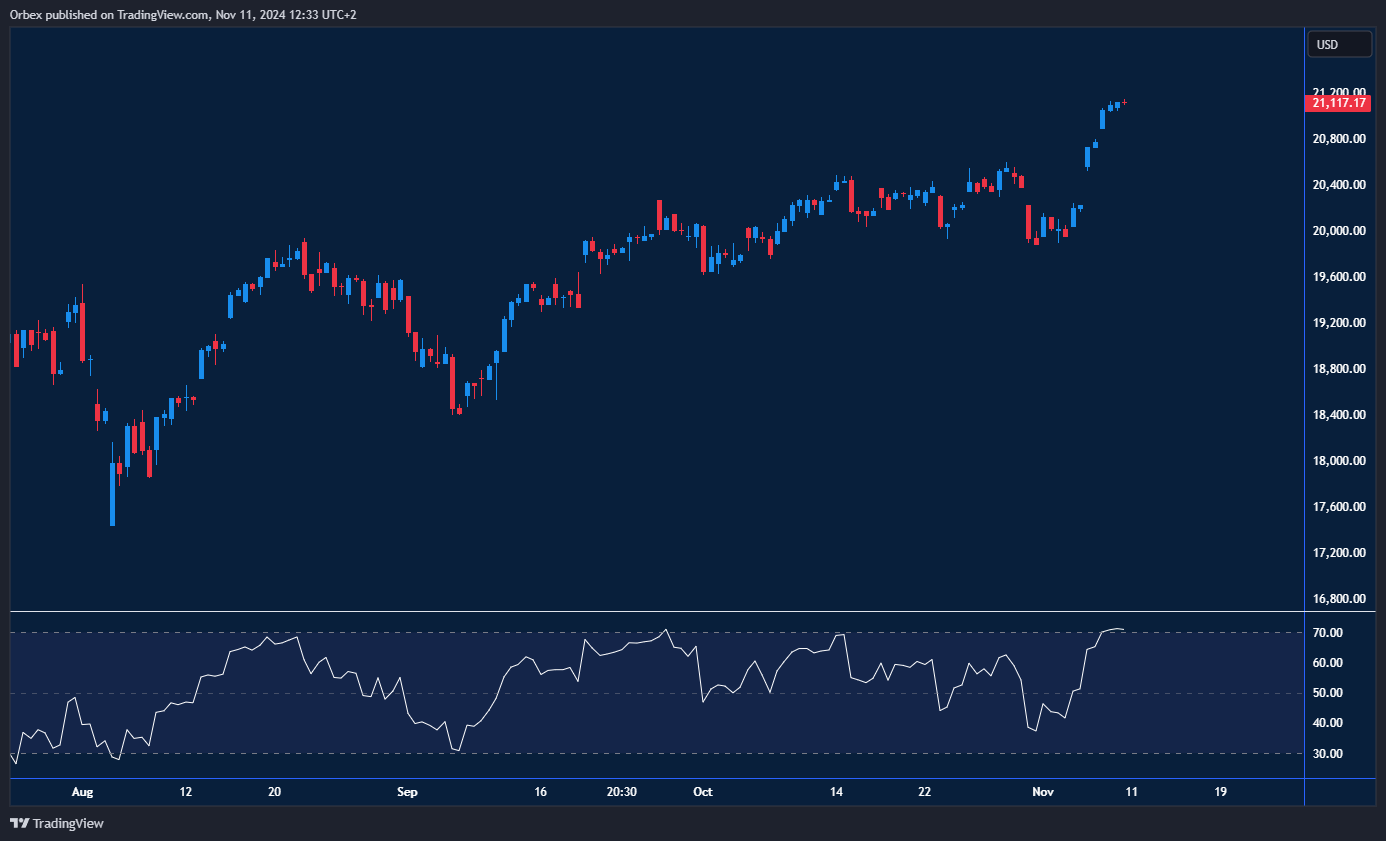Click the 21,200.00 price scale label
Screen dimensions: 1386x841
[1340, 92]
